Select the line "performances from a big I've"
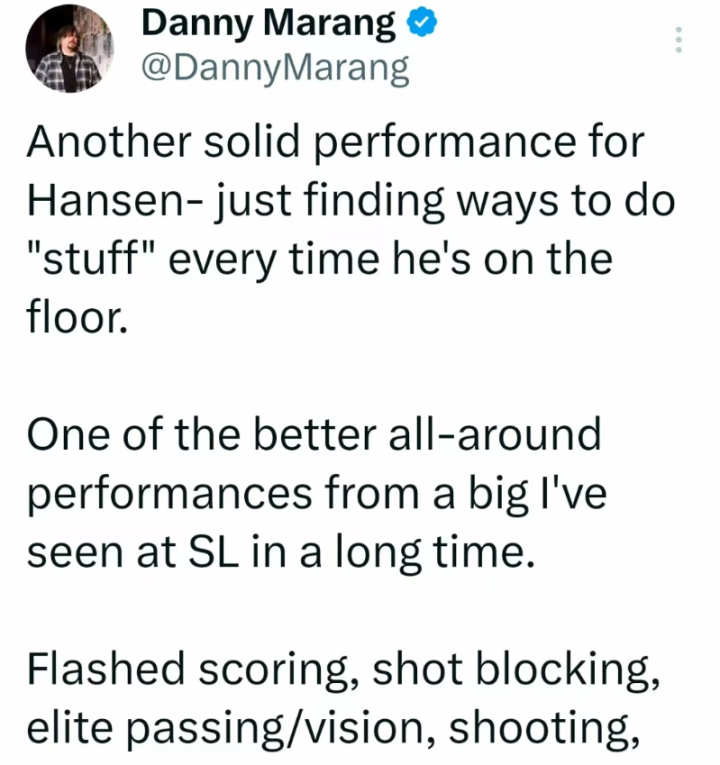720x765 pixels. coord(317,496)
